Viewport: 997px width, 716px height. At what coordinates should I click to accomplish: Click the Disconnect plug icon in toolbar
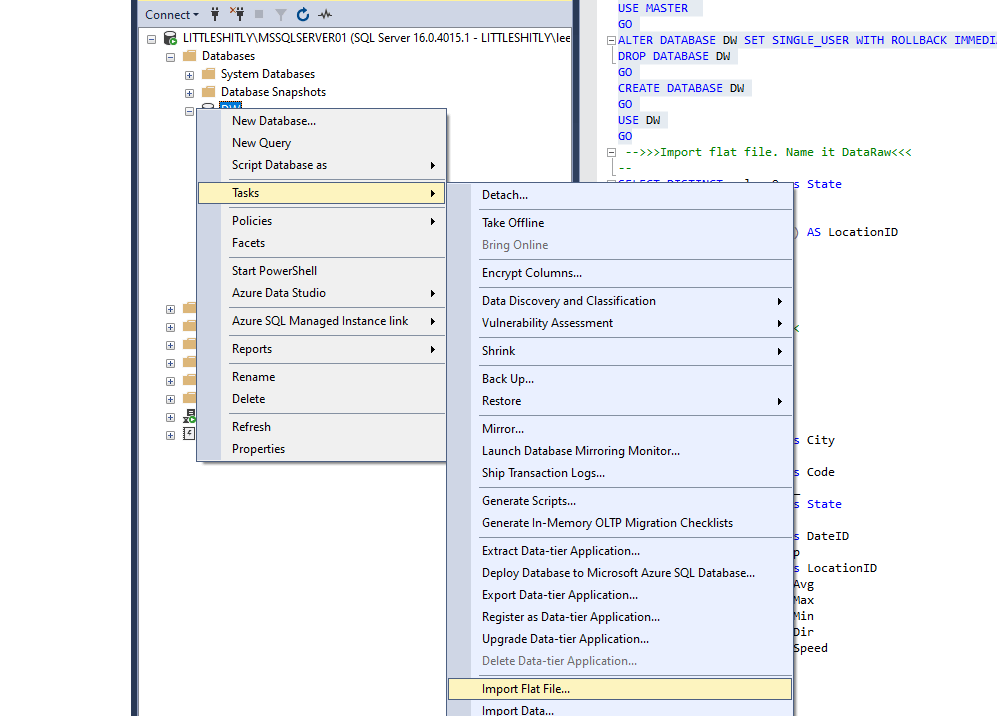(237, 14)
